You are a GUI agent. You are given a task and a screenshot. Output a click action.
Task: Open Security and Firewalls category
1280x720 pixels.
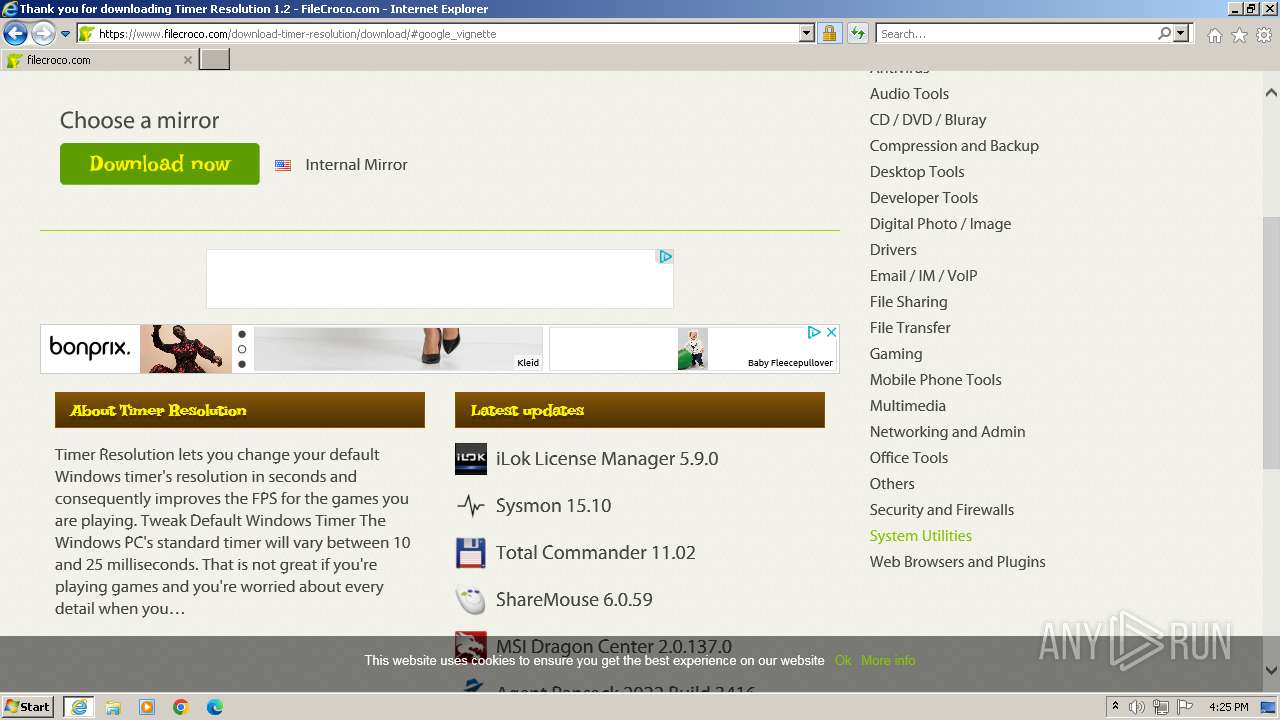point(941,510)
